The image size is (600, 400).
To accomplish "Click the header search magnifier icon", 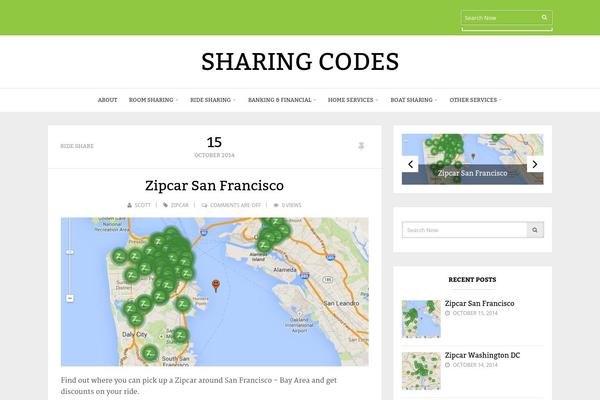I will point(544,18).
